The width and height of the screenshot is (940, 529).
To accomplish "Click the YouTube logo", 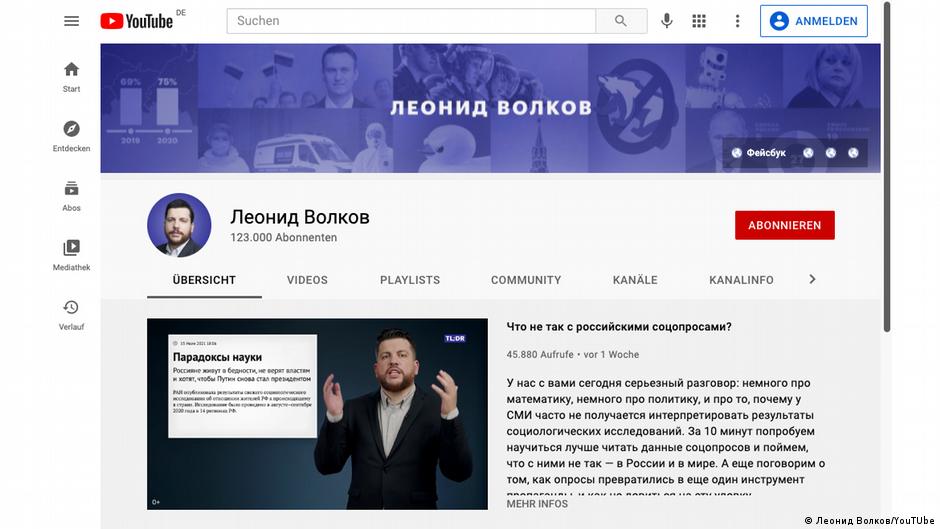I will pos(137,21).
